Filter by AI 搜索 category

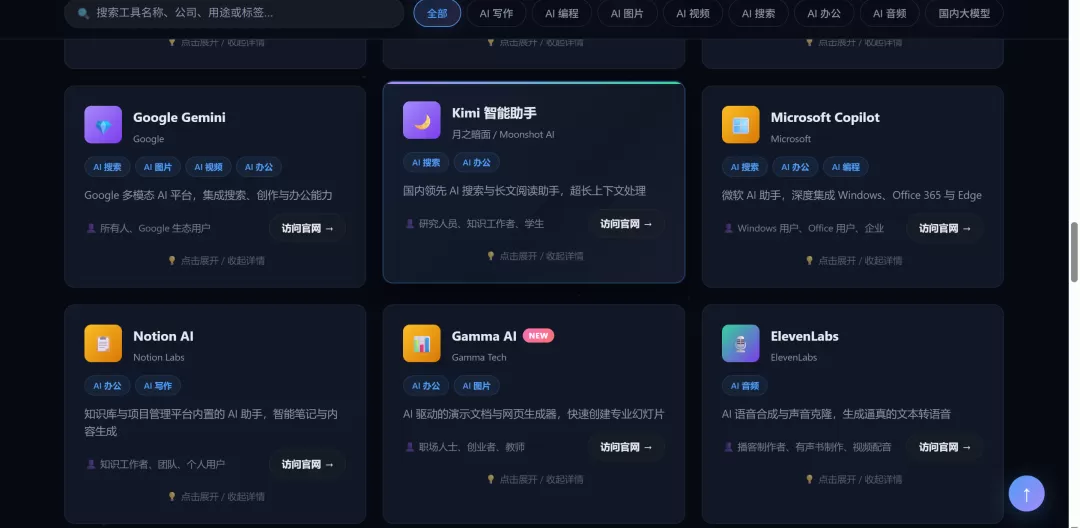click(758, 13)
